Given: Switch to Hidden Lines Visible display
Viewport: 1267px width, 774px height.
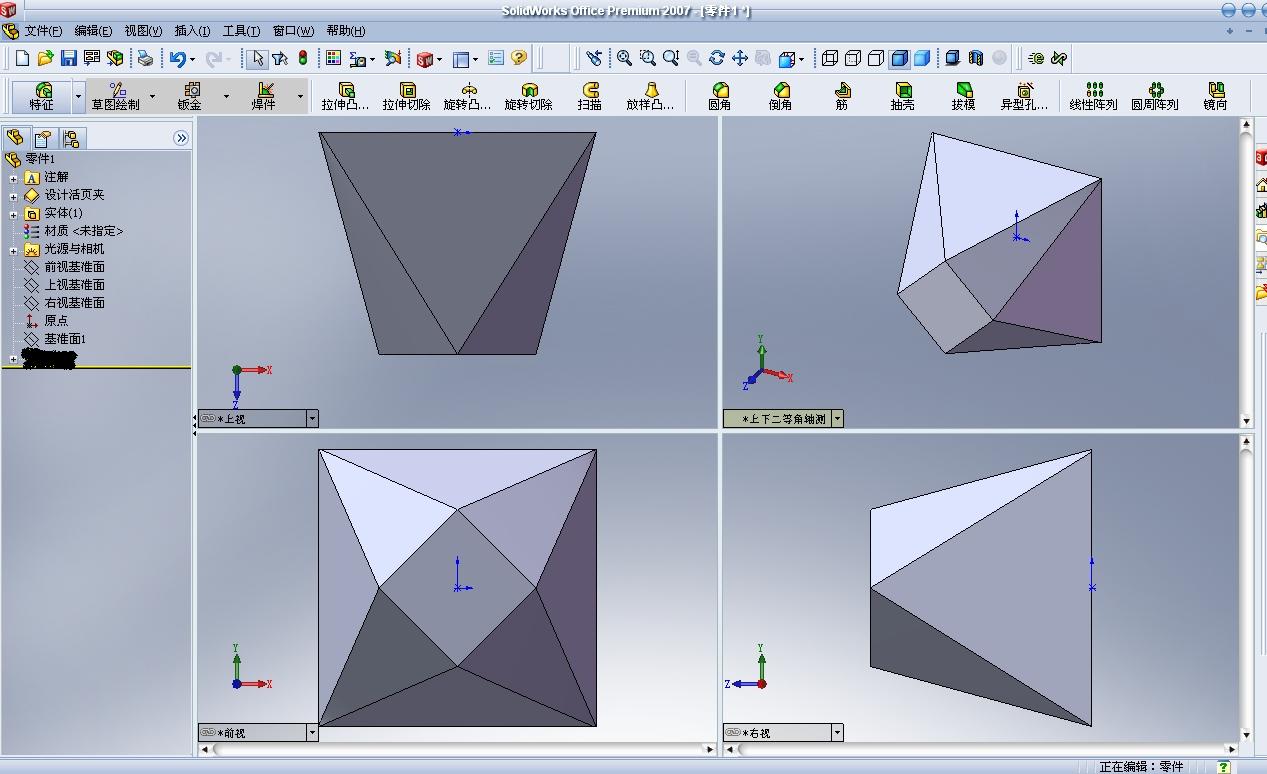Looking at the screenshot, I should pyautogui.click(x=852, y=59).
